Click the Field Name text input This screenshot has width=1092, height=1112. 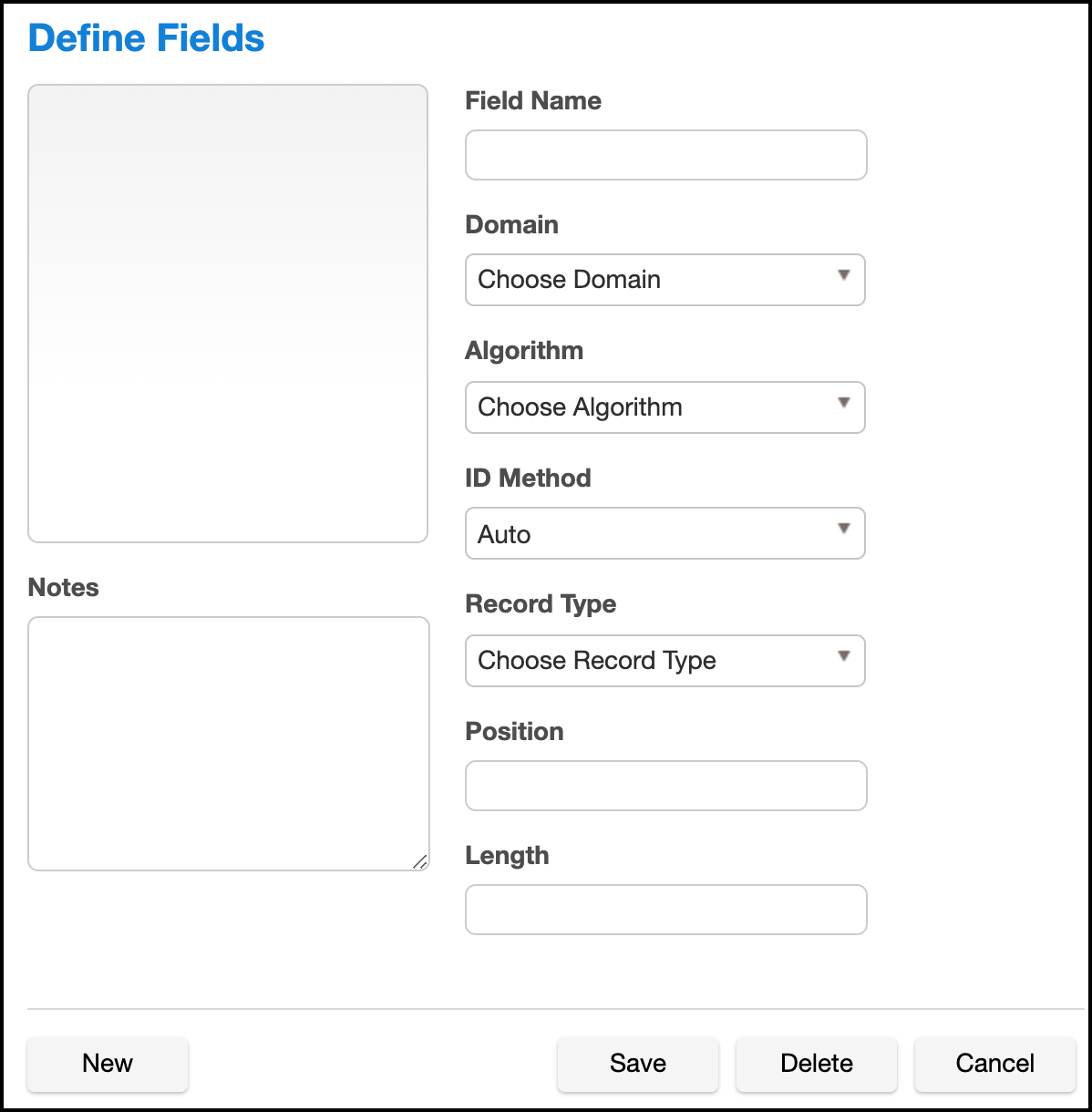[665, 155]
